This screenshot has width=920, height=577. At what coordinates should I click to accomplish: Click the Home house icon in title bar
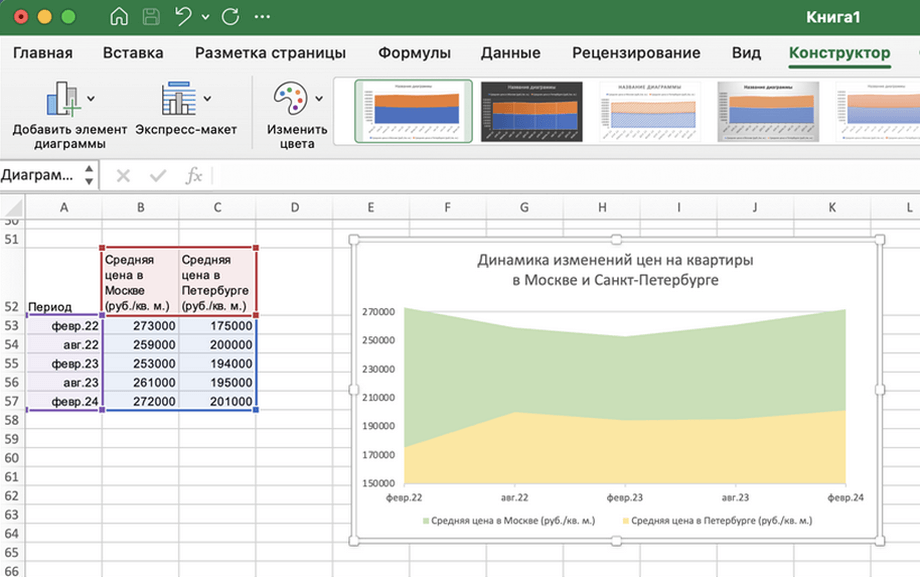click(119, 16)
